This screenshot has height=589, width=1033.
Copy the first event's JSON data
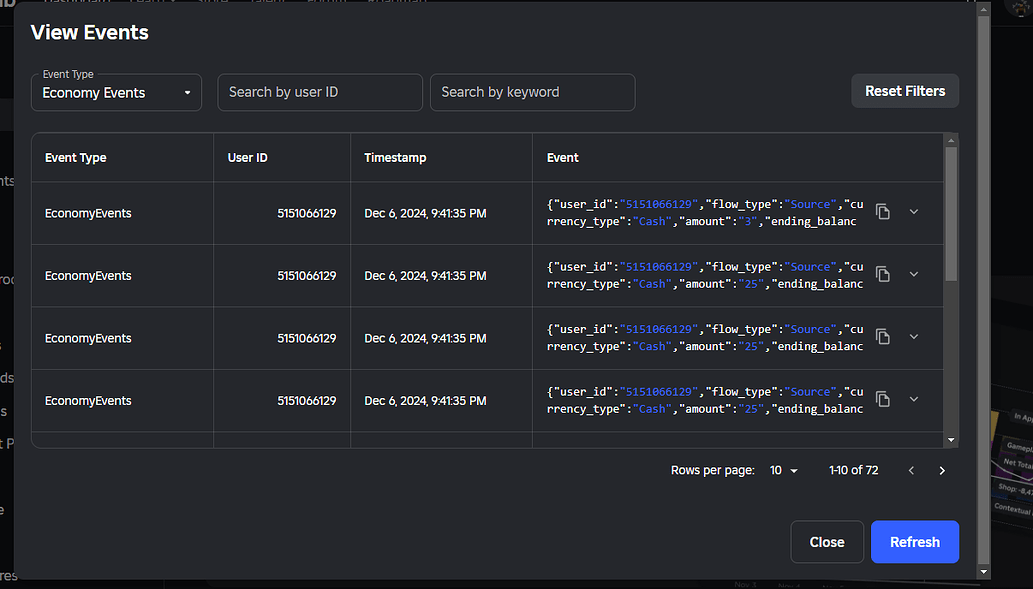tap(883, 212)
